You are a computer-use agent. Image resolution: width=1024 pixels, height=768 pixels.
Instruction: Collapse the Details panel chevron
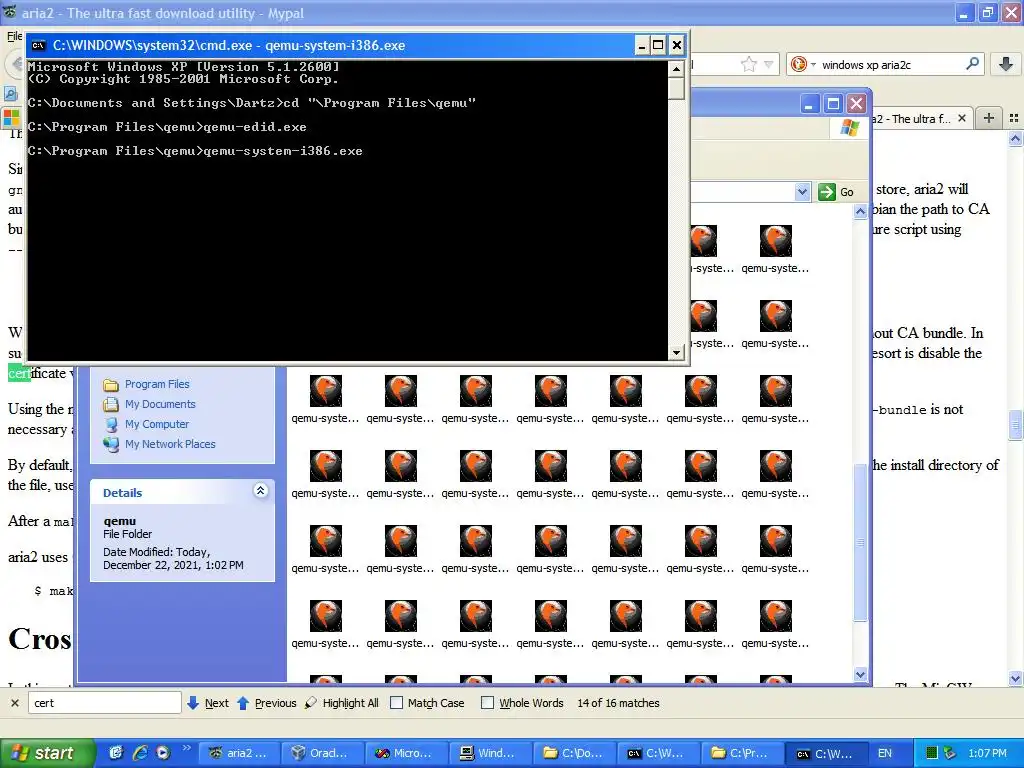pyautogui.click(x=260, y=491)
